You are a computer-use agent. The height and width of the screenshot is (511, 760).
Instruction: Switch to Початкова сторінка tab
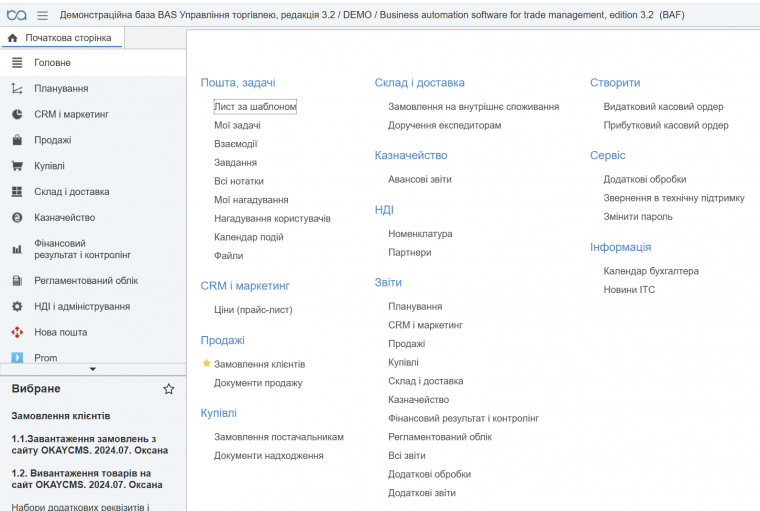click(62, 38)
